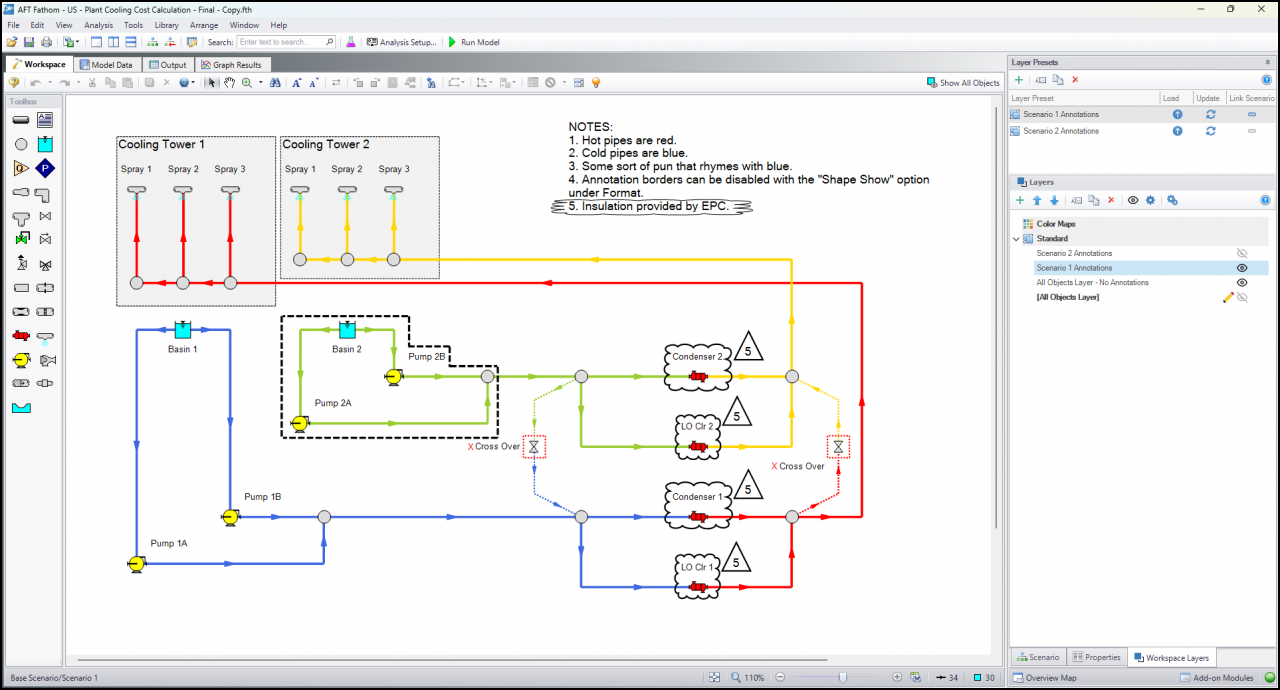
Task: Switch to Properties panel tab
Action: (1096, 657)
